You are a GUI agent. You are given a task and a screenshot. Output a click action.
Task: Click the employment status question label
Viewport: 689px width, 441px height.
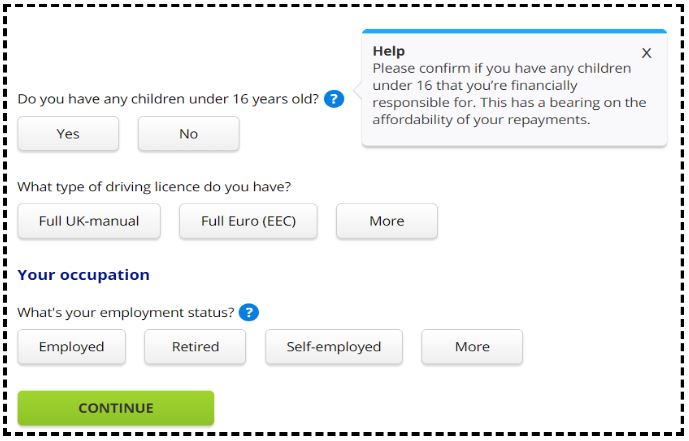[126, 312]
